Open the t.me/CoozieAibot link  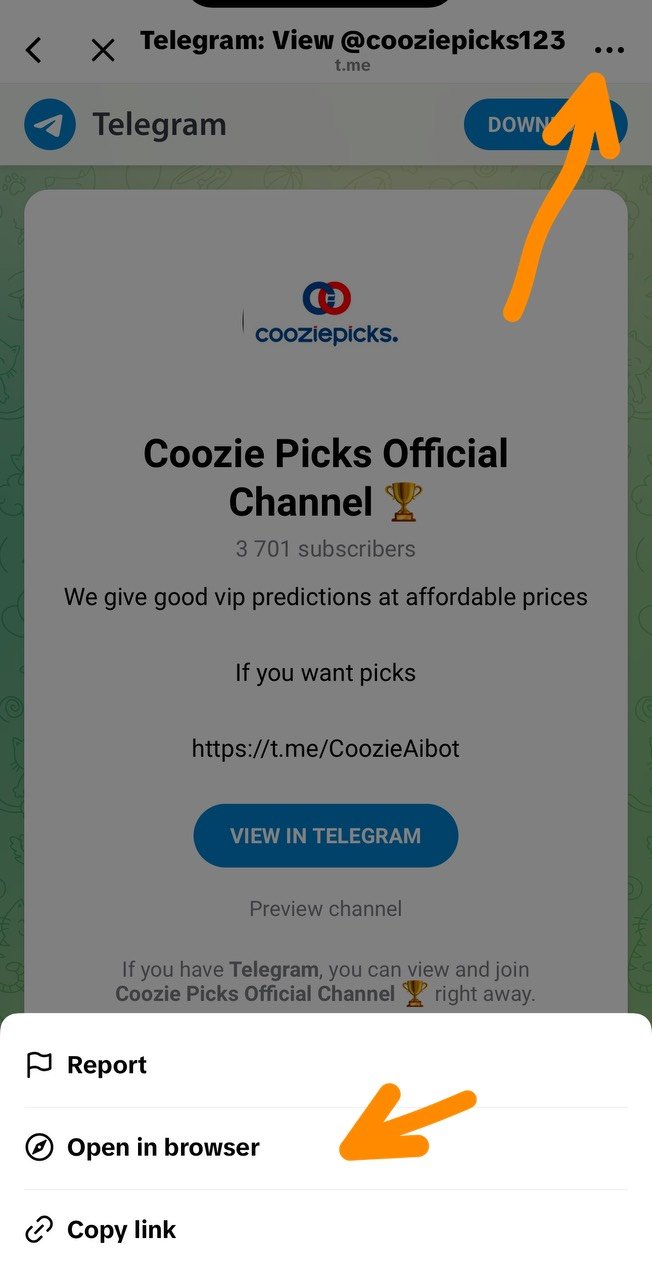point(326,748)
